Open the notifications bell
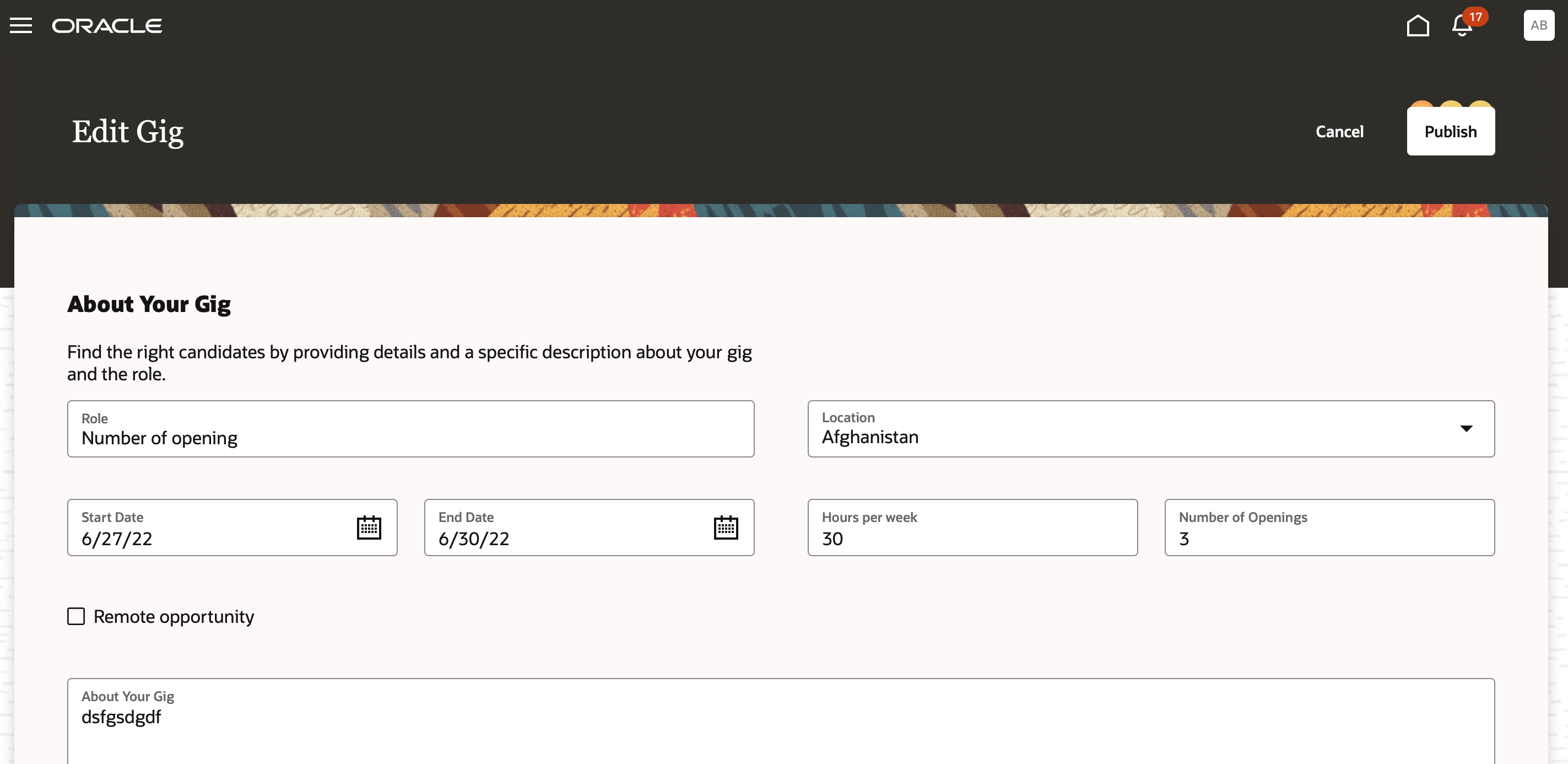This screenshot has height=764, width=1568. [1462, 26]
